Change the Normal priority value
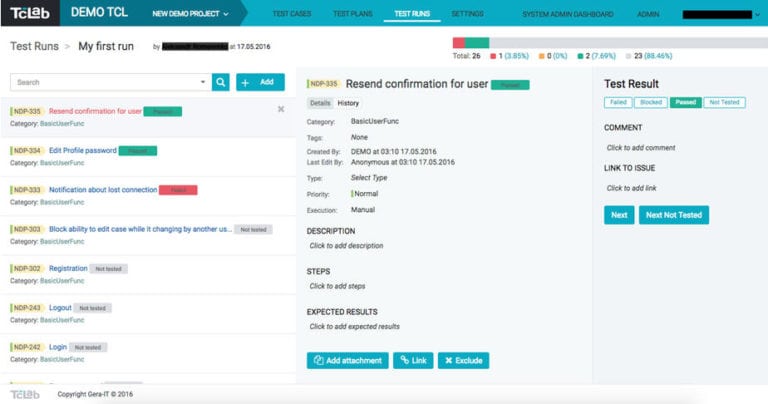This screenshot has width=768, height=404. (365, 194)
